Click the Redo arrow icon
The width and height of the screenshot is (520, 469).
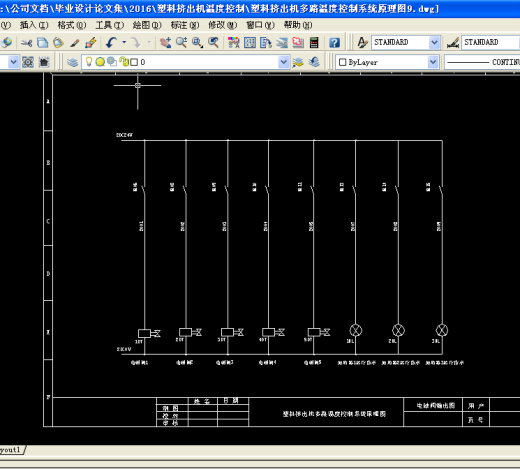[136, 43]
